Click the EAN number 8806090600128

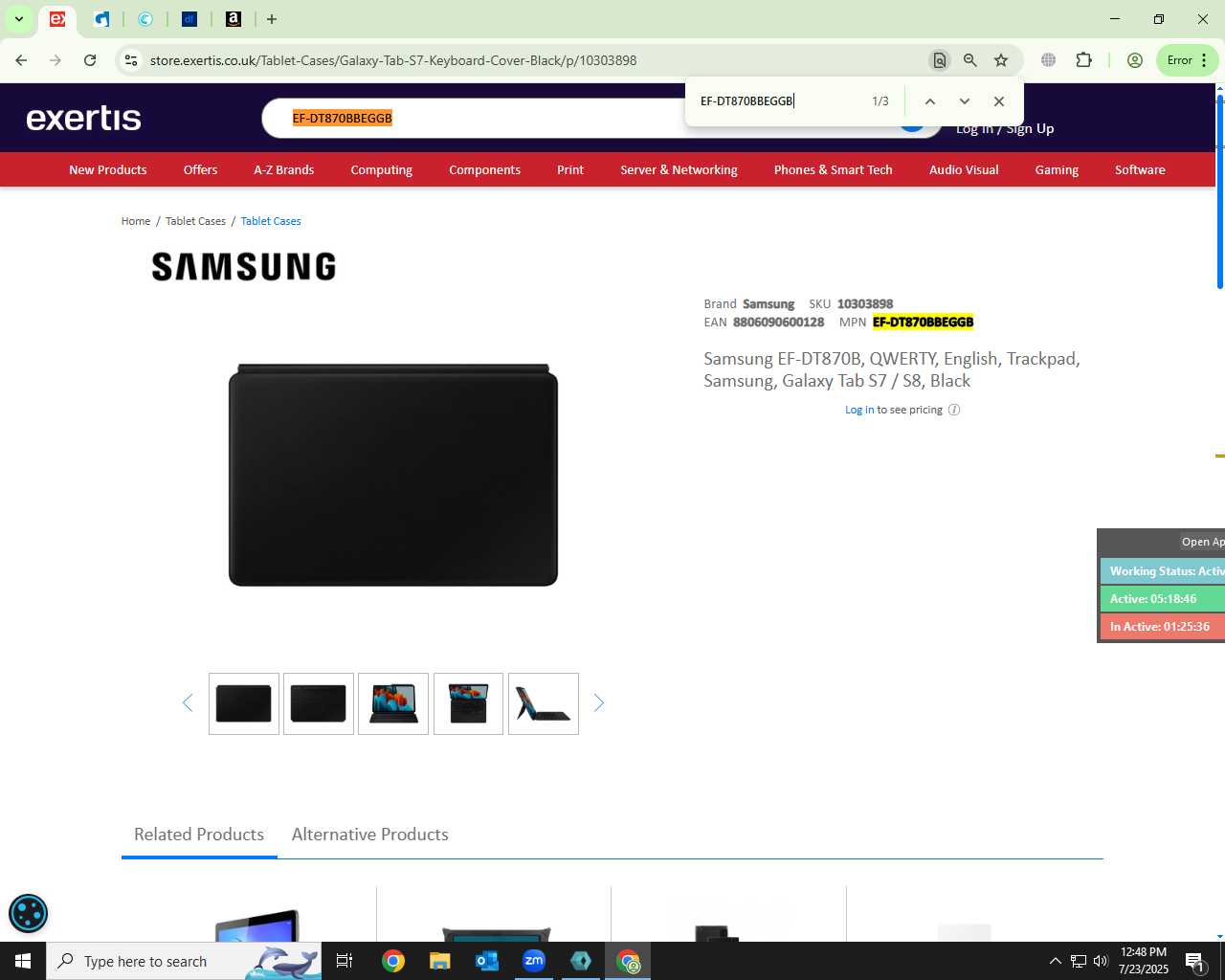click(778, 323)
